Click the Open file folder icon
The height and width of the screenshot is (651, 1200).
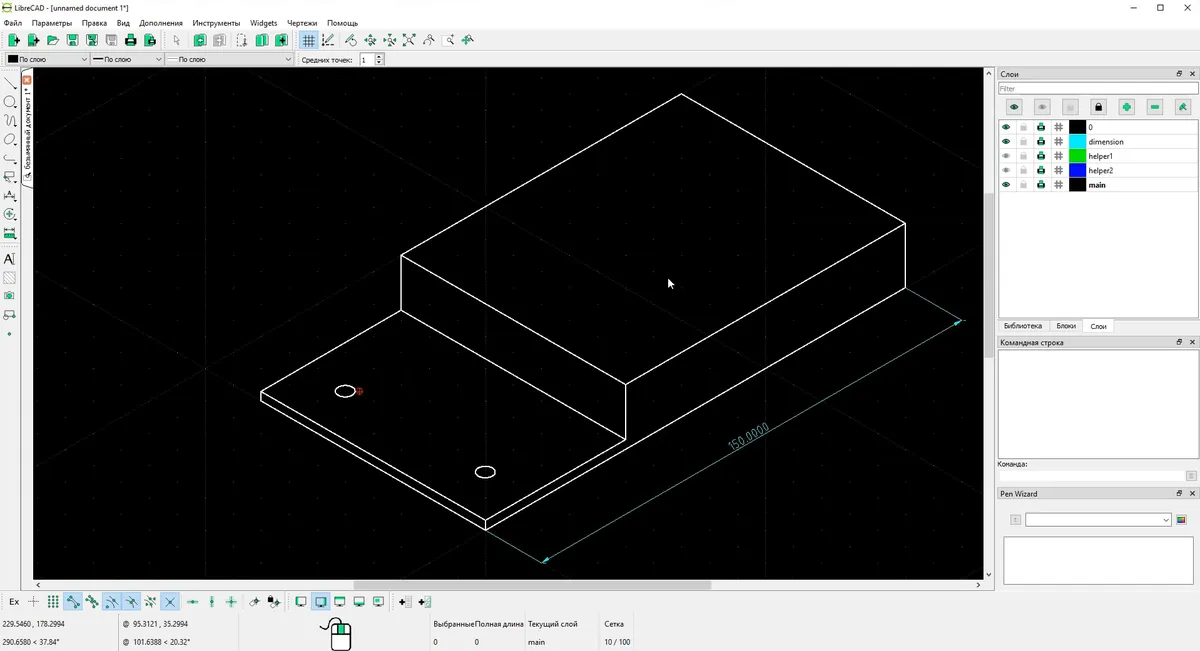tap(52, 41)
